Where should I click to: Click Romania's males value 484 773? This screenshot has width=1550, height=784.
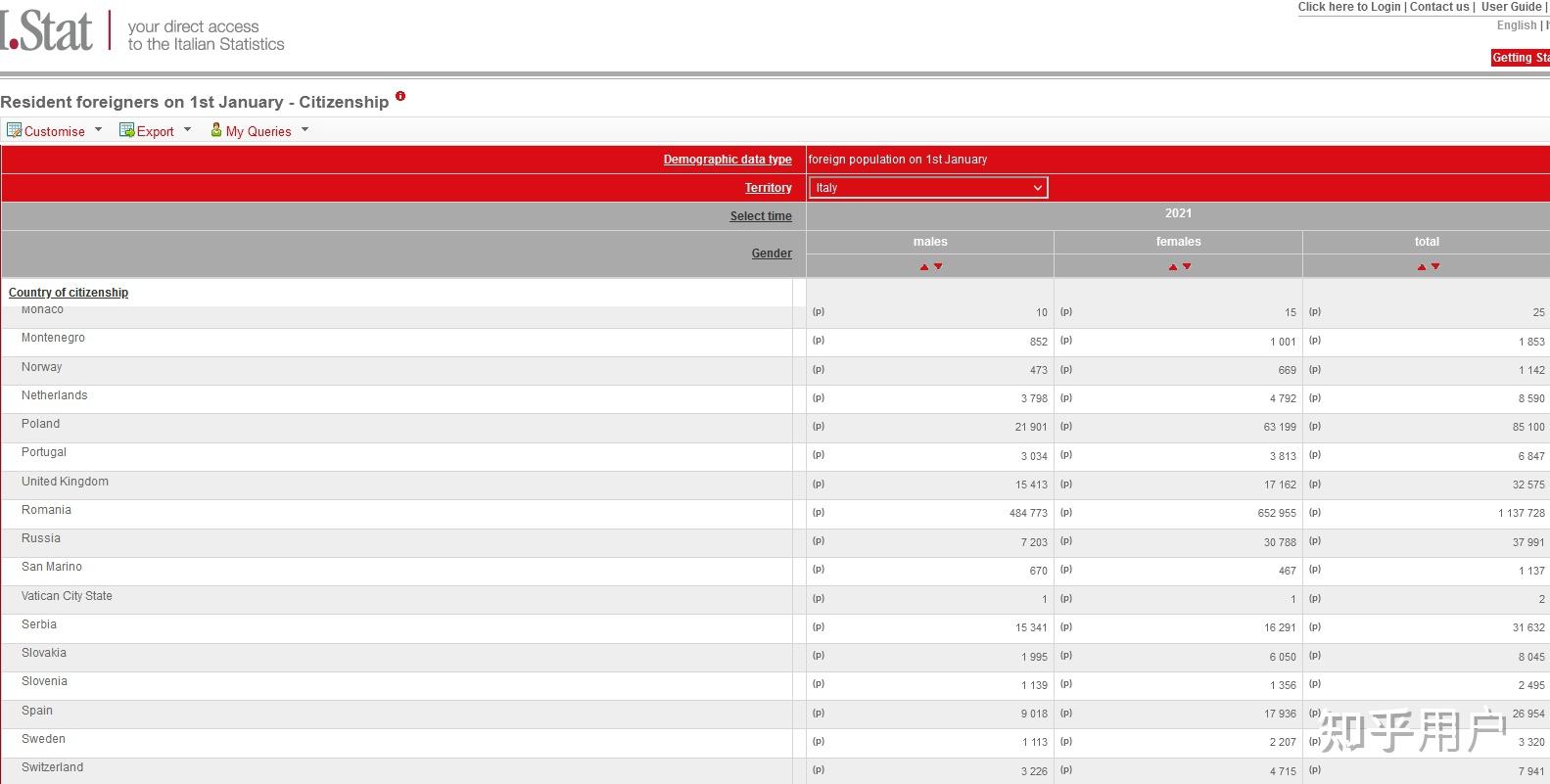[1028, 513]
